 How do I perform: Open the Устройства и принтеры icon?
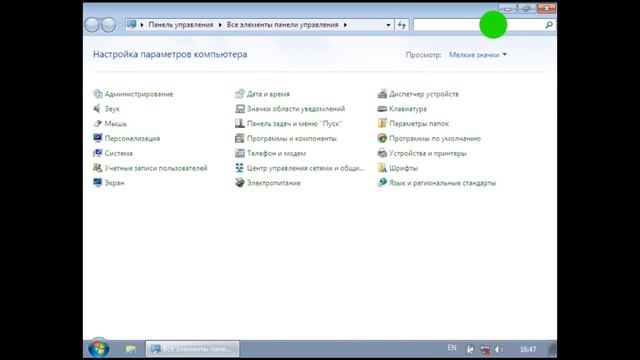pyautogui.click(x=382, y=153)
